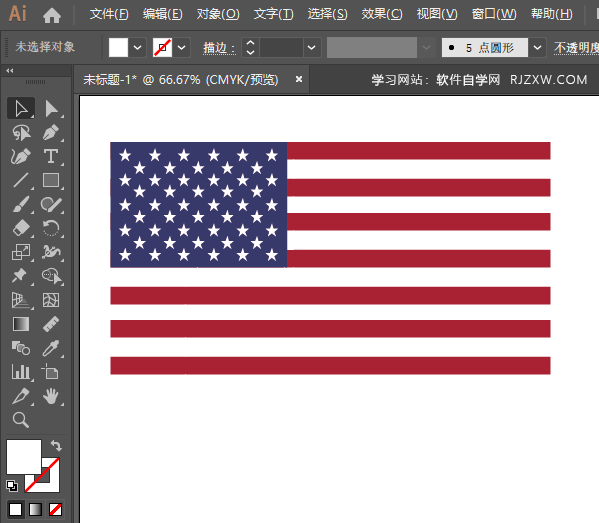
Task: Click the large Fill box in toolbox
Action: pyautogui.click(x=24, y=457)
